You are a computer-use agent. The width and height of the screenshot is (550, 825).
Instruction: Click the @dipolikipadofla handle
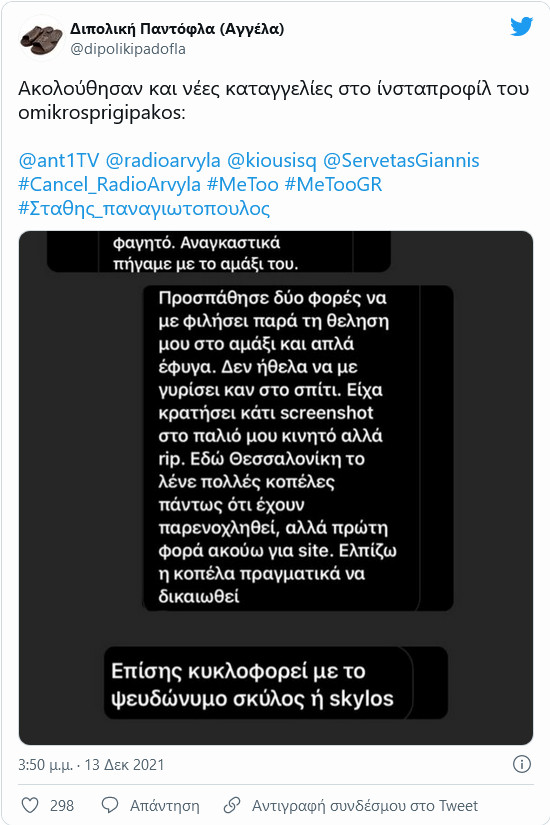tap(128, 49)
